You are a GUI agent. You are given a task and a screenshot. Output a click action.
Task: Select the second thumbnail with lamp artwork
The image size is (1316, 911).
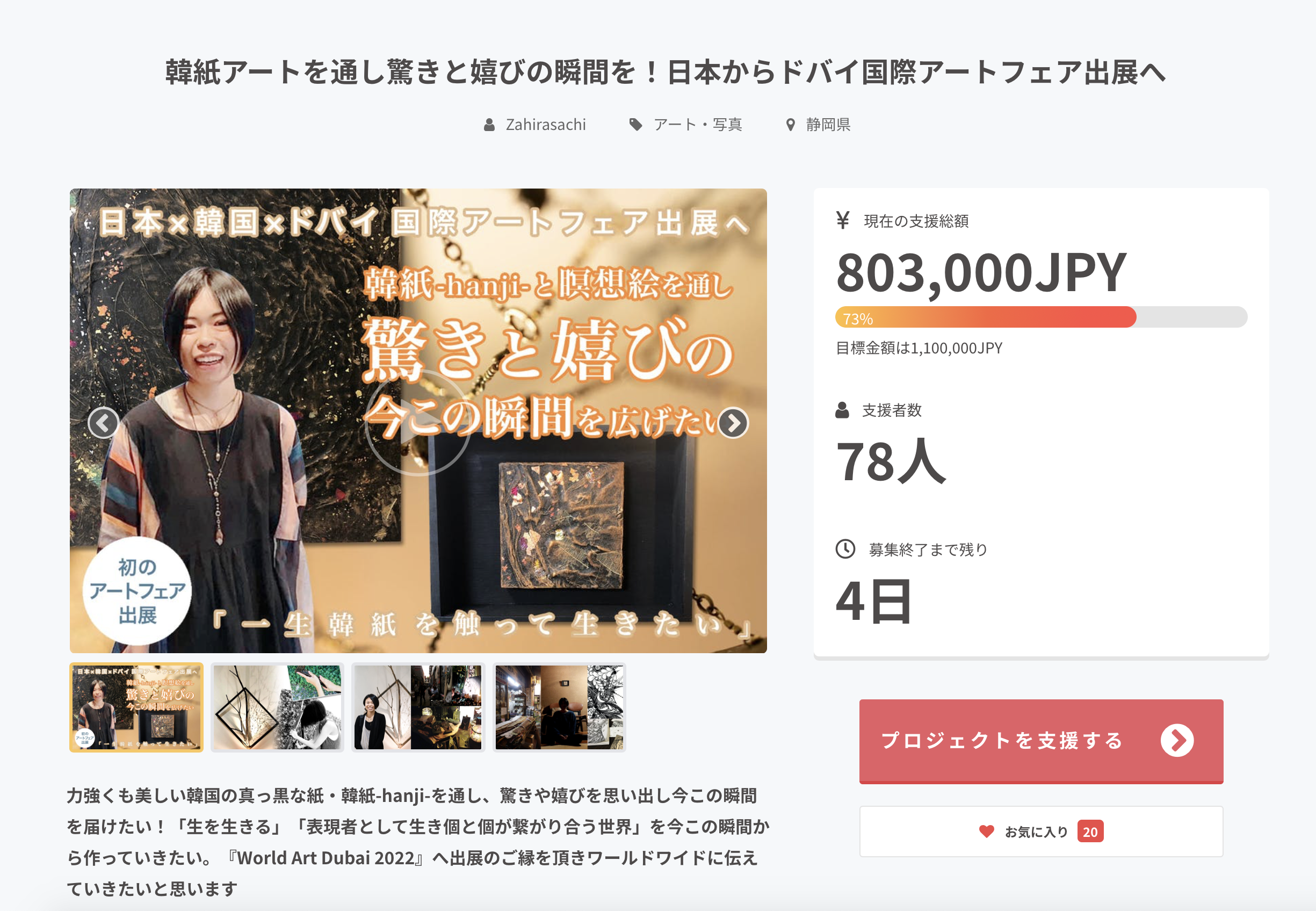tap(277, 707)
